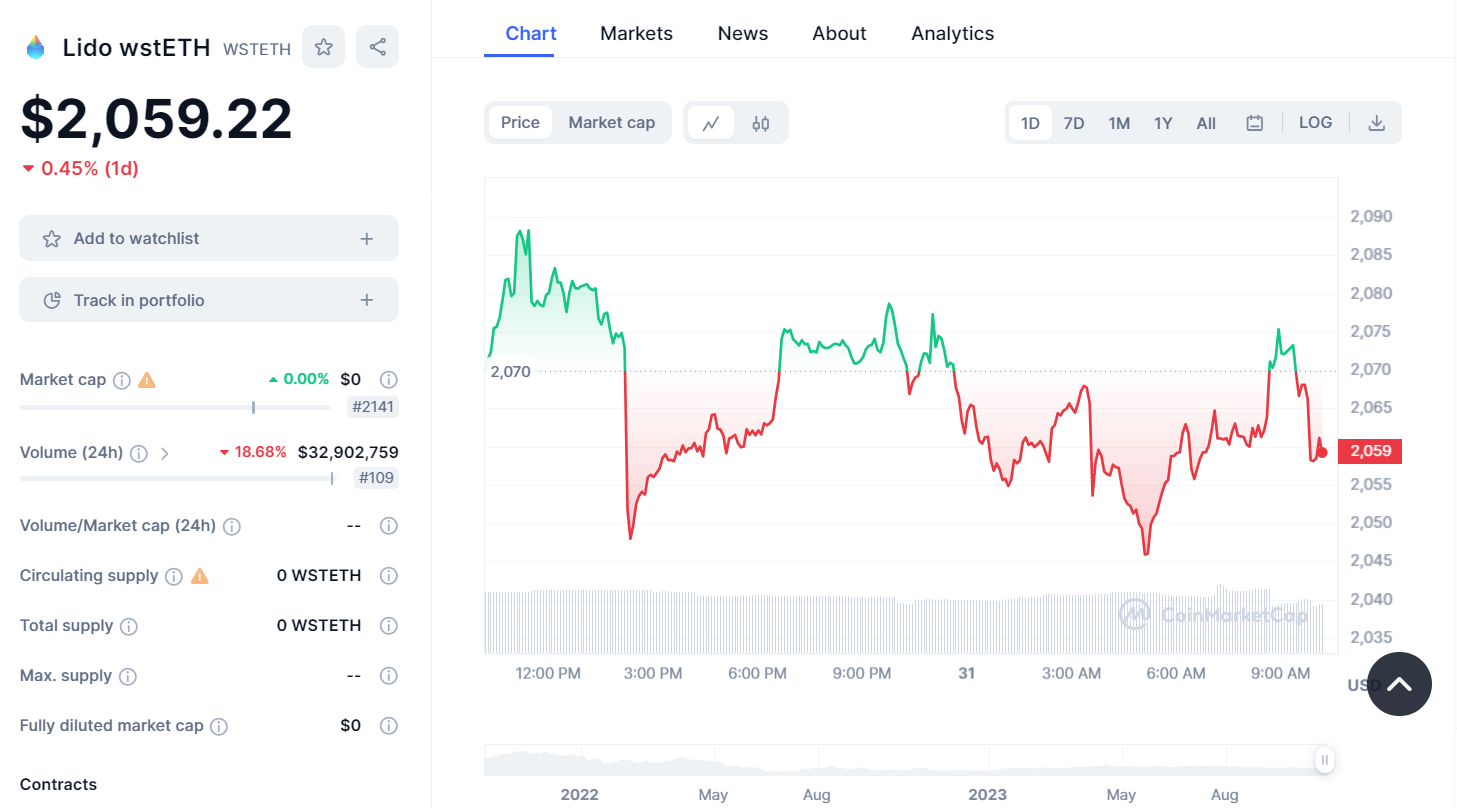
Task: Click the pie chart icon in the Track in portfolio button
Action: coord(53,300)
